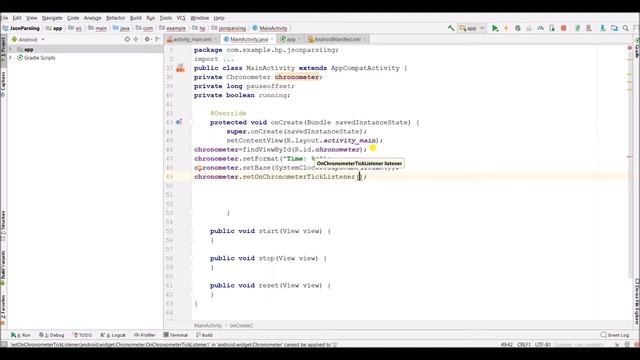This screenshot has height=360, width=640.
Task: Open the VCS menu
Action: coord(181,18)
